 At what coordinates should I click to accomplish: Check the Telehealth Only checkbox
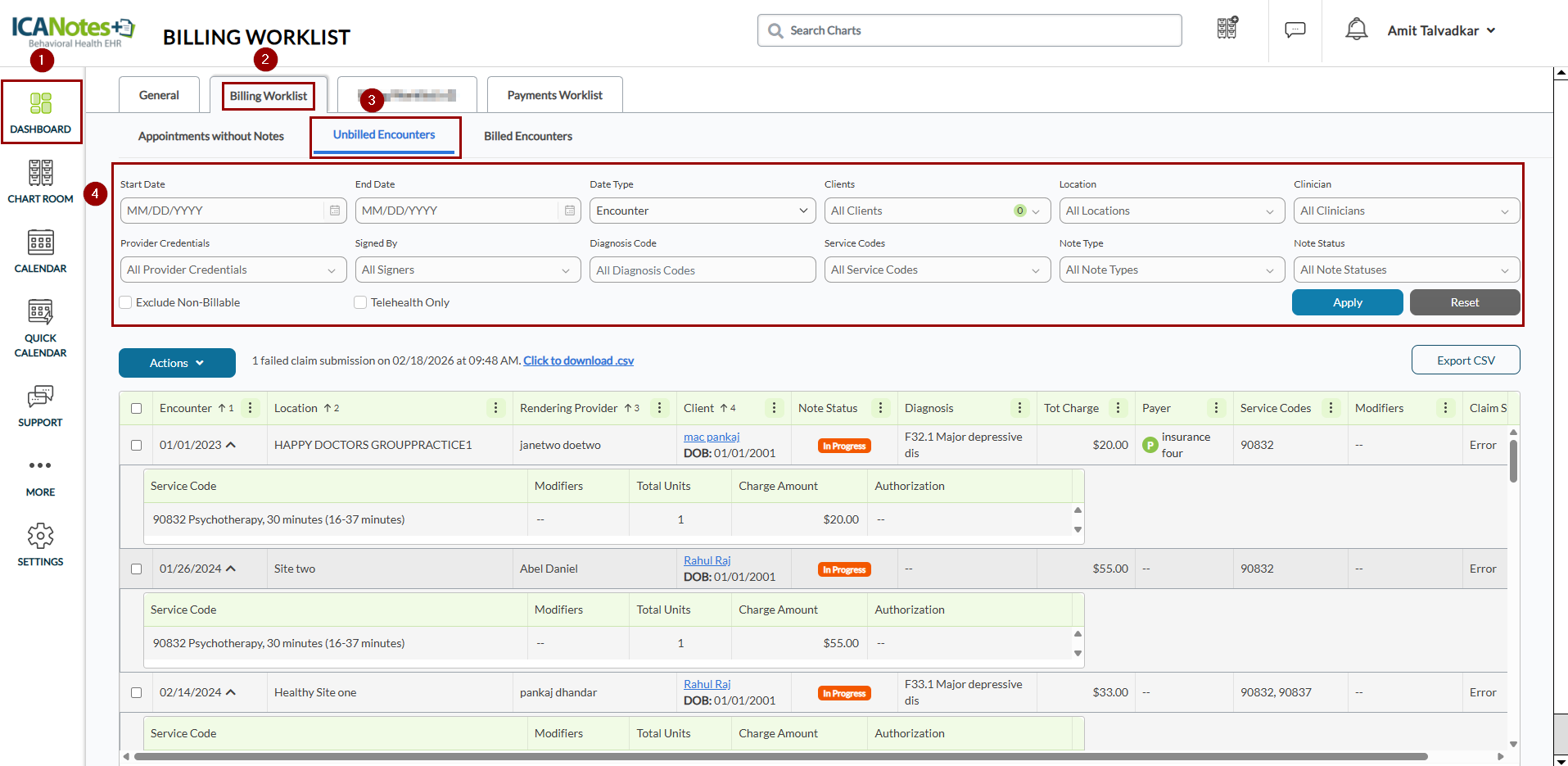click(x=360, y=302)
